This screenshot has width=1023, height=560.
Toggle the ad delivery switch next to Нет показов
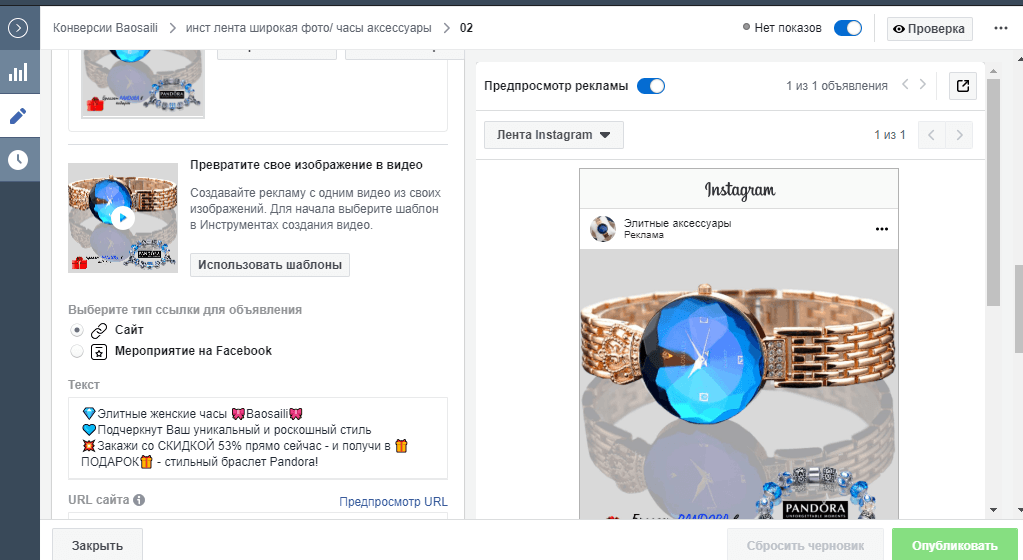tap(847, 28)
